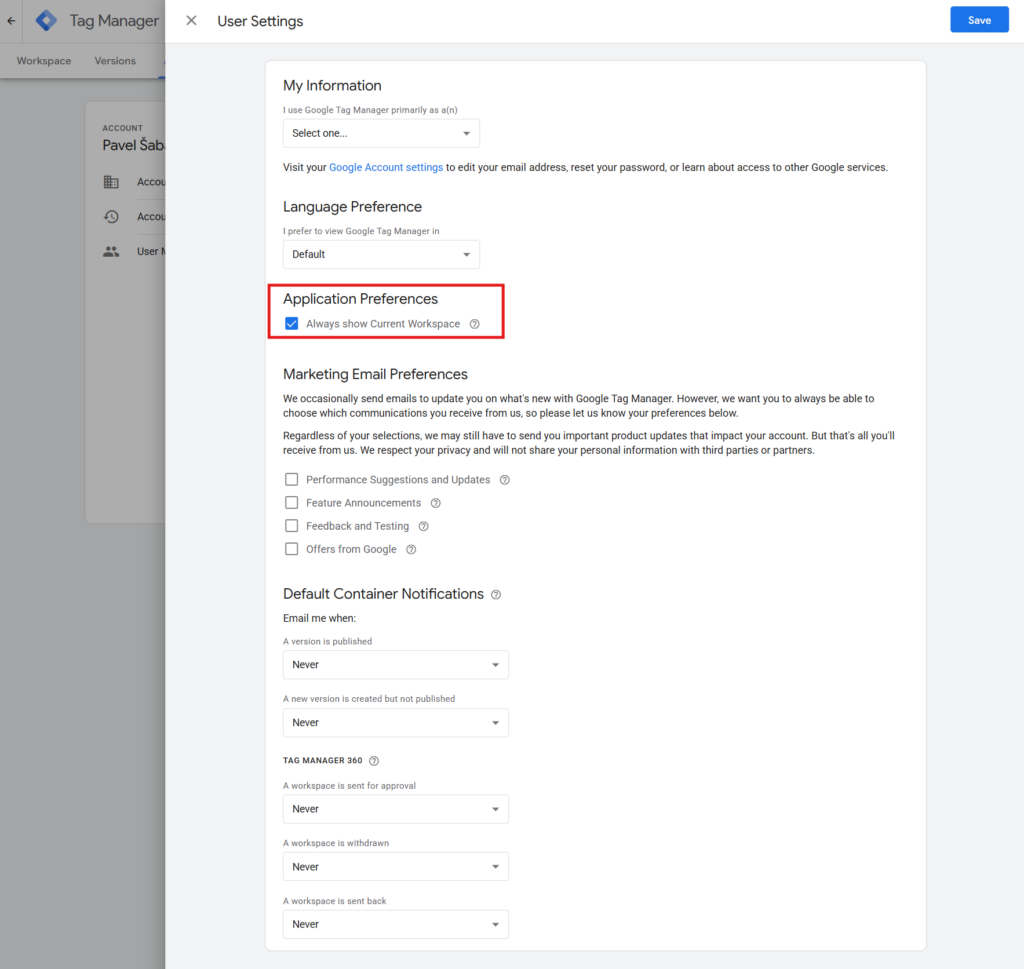Open help icon for Offers from Google
This screenshot has height=969, width=1024.
tap(411, 549)
